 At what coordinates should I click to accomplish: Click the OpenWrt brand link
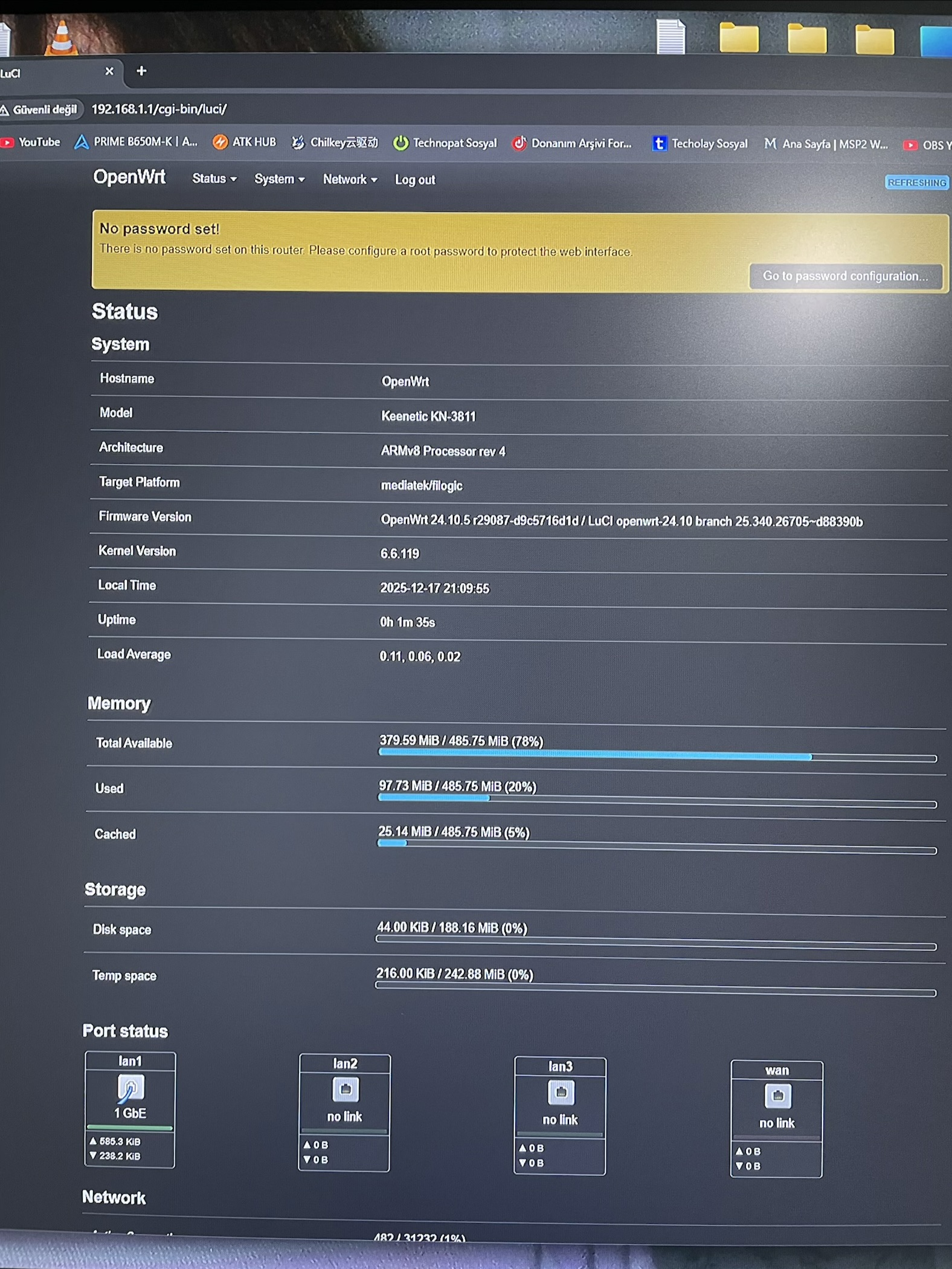click(x=129, y=177)
